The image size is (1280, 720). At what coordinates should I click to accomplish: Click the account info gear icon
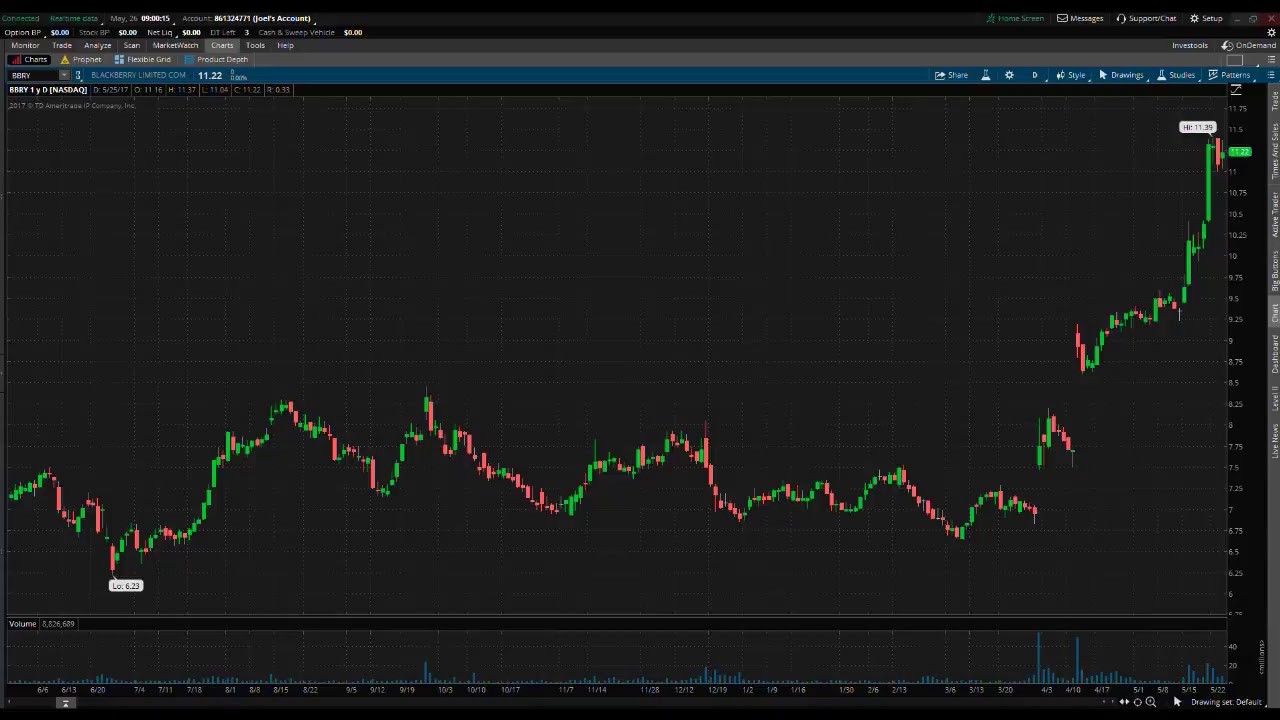coord(1272,32)
